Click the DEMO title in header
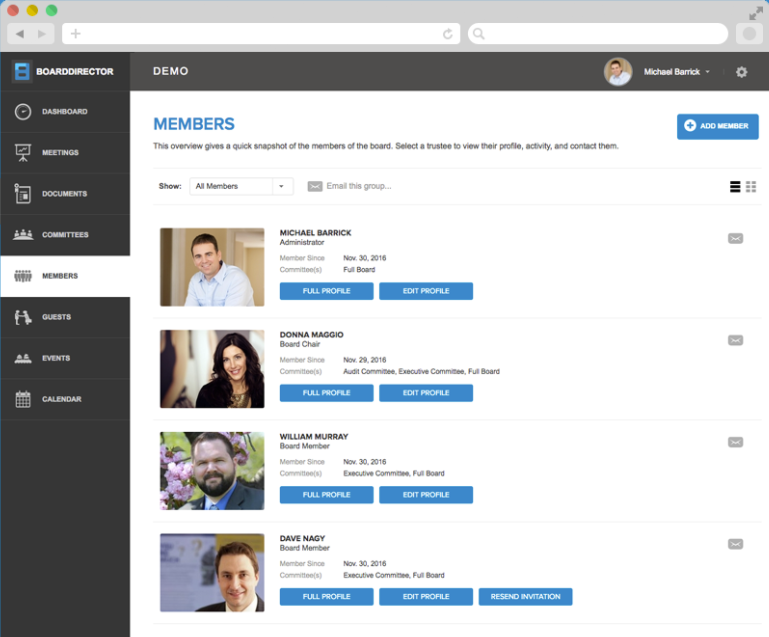 (x=171, y=72)
